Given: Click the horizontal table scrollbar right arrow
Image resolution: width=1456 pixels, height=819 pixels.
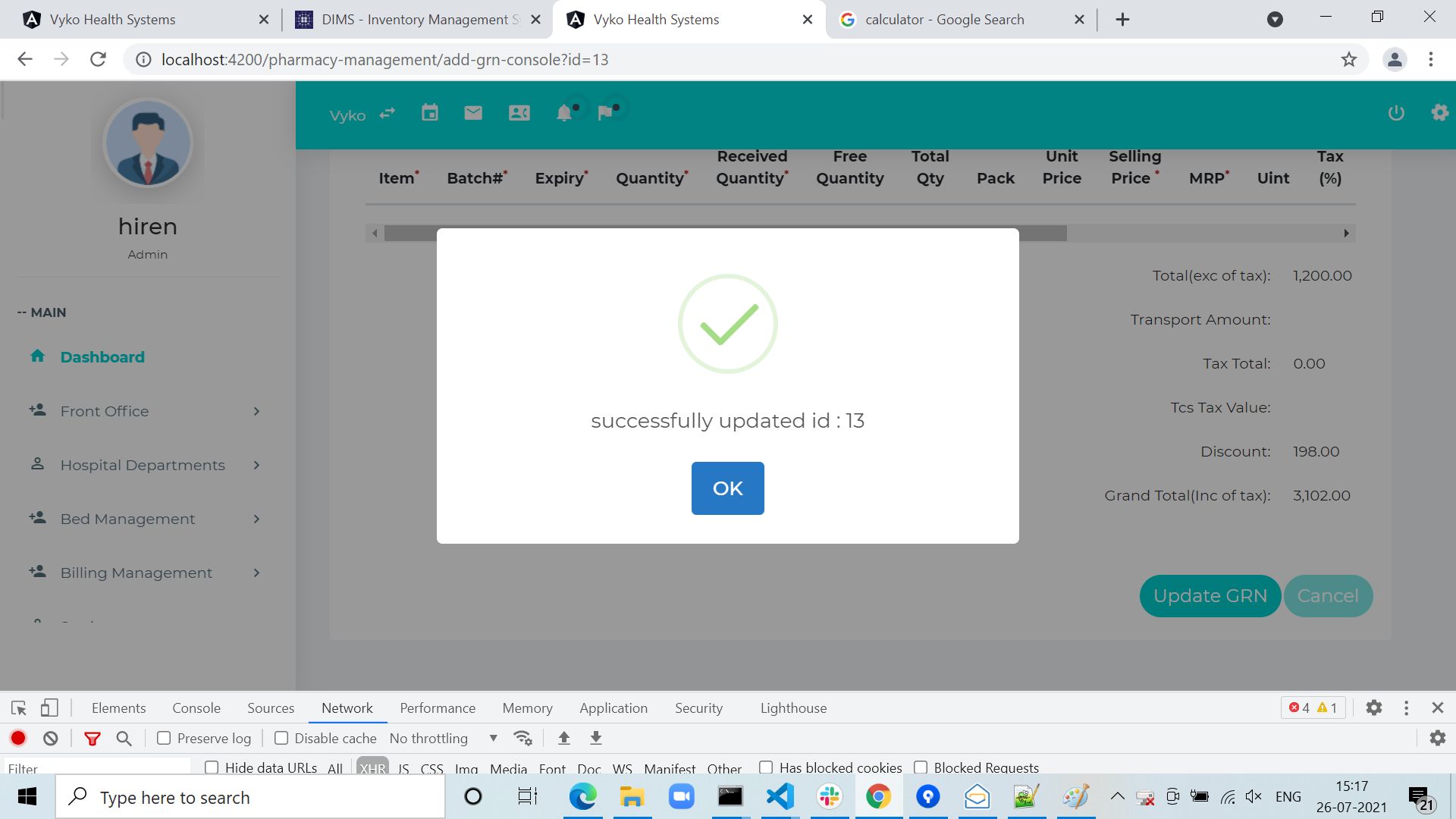Looking at the screenshot, I should 1346,233.
